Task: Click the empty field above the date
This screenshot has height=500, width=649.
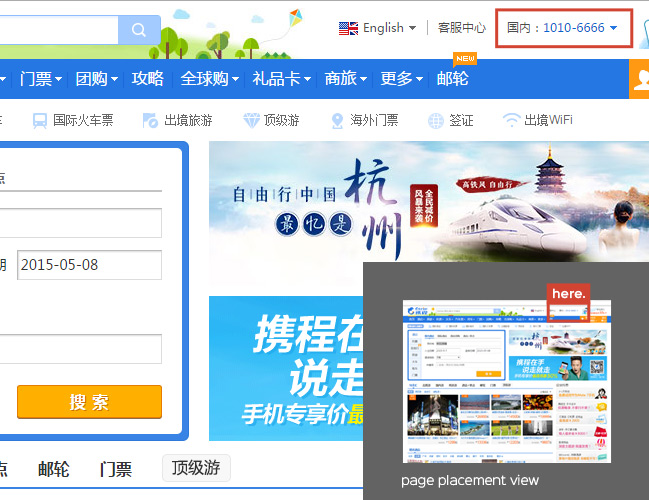Action: click(x=81, y=223)
